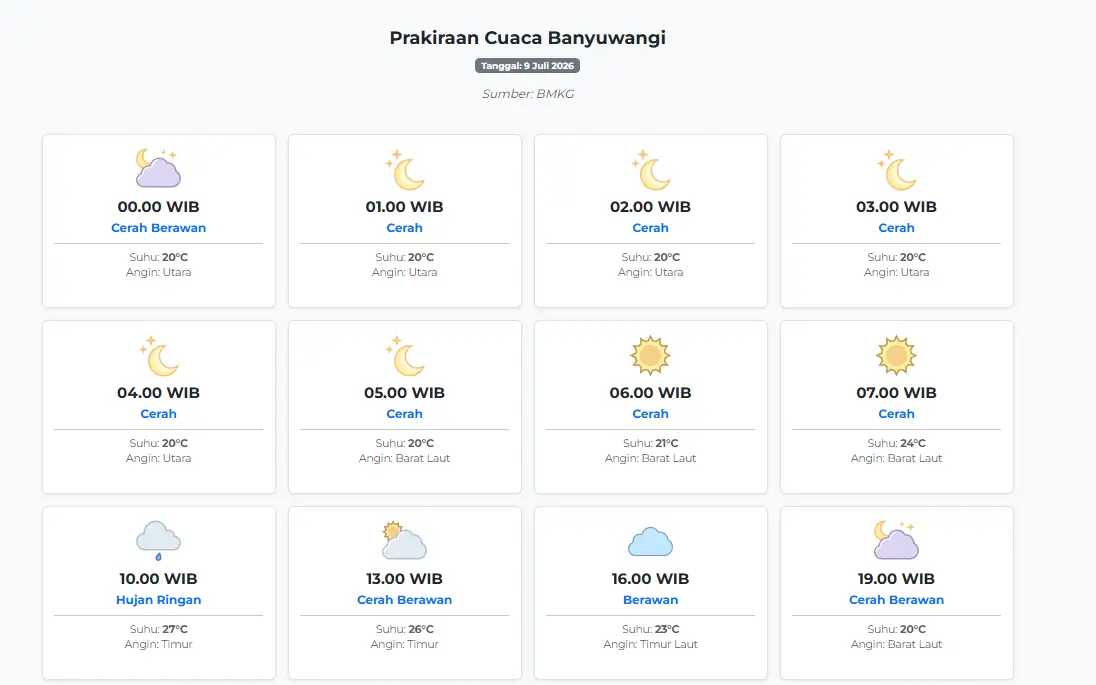This screenshot has height=685, width=1096.
Task: Click the '03.00 WIB' time heading
Action: (x=897, y=207)
